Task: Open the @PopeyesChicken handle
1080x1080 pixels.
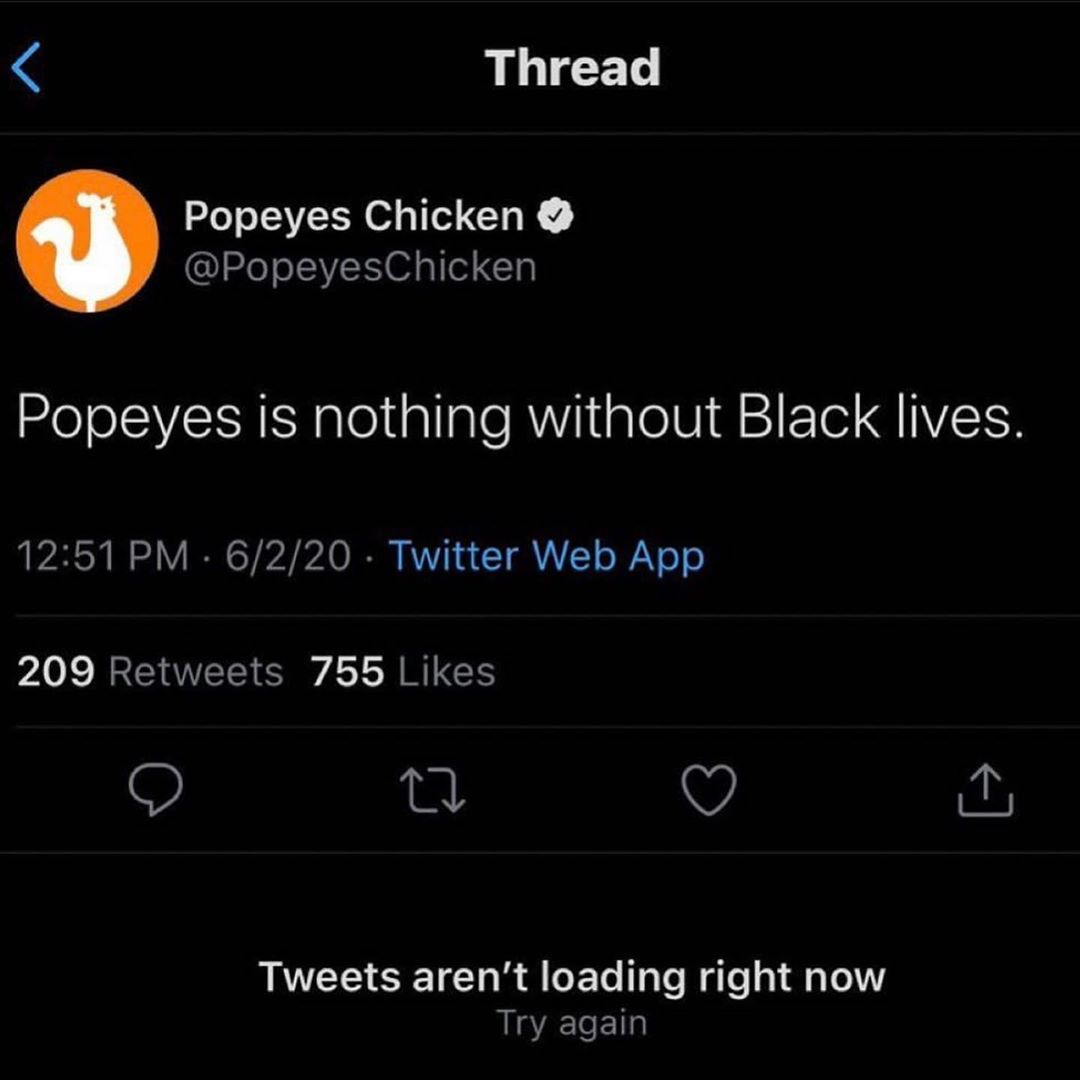Action: click(360, 267)
